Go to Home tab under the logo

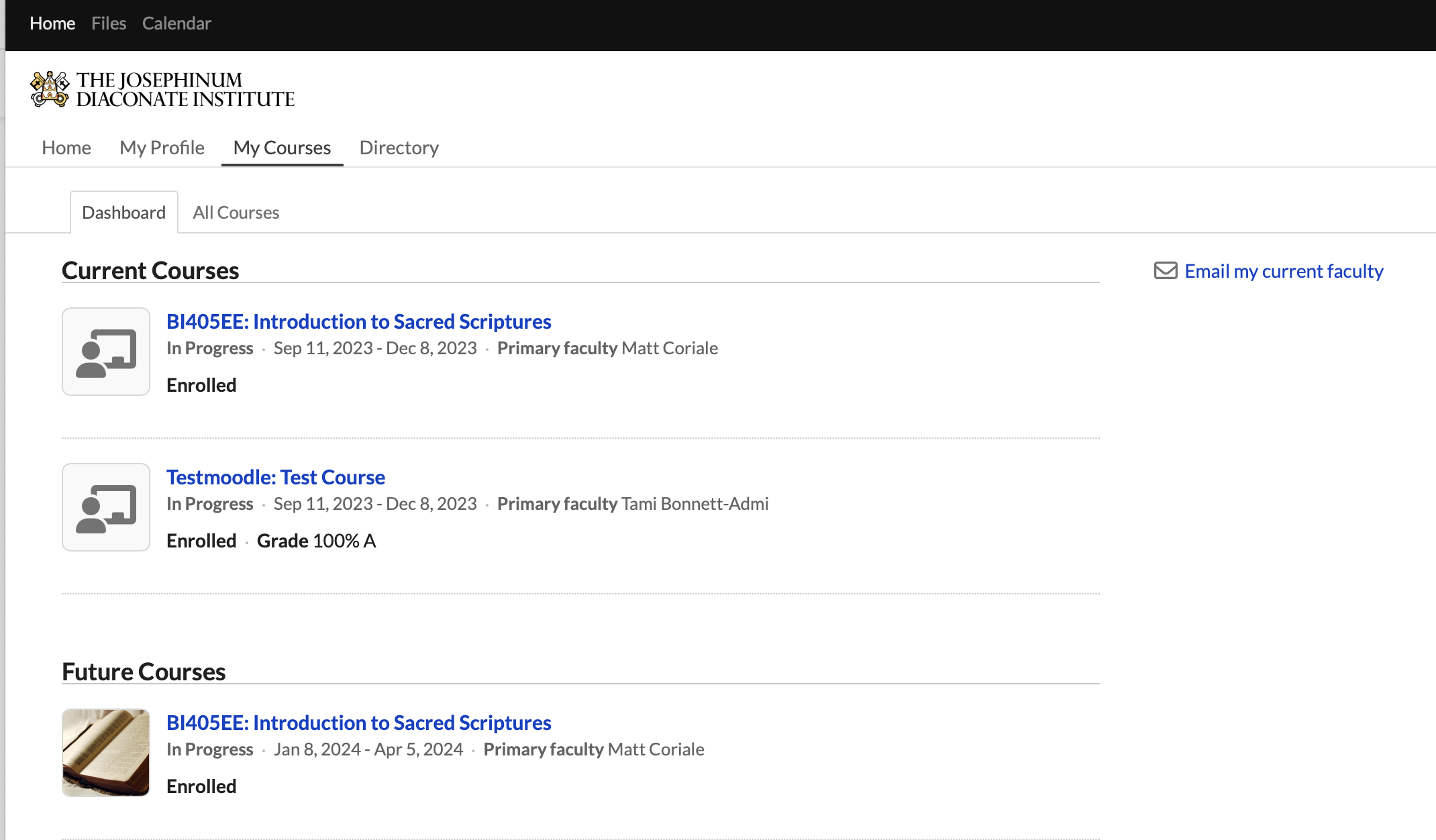(x=66, y=148)
